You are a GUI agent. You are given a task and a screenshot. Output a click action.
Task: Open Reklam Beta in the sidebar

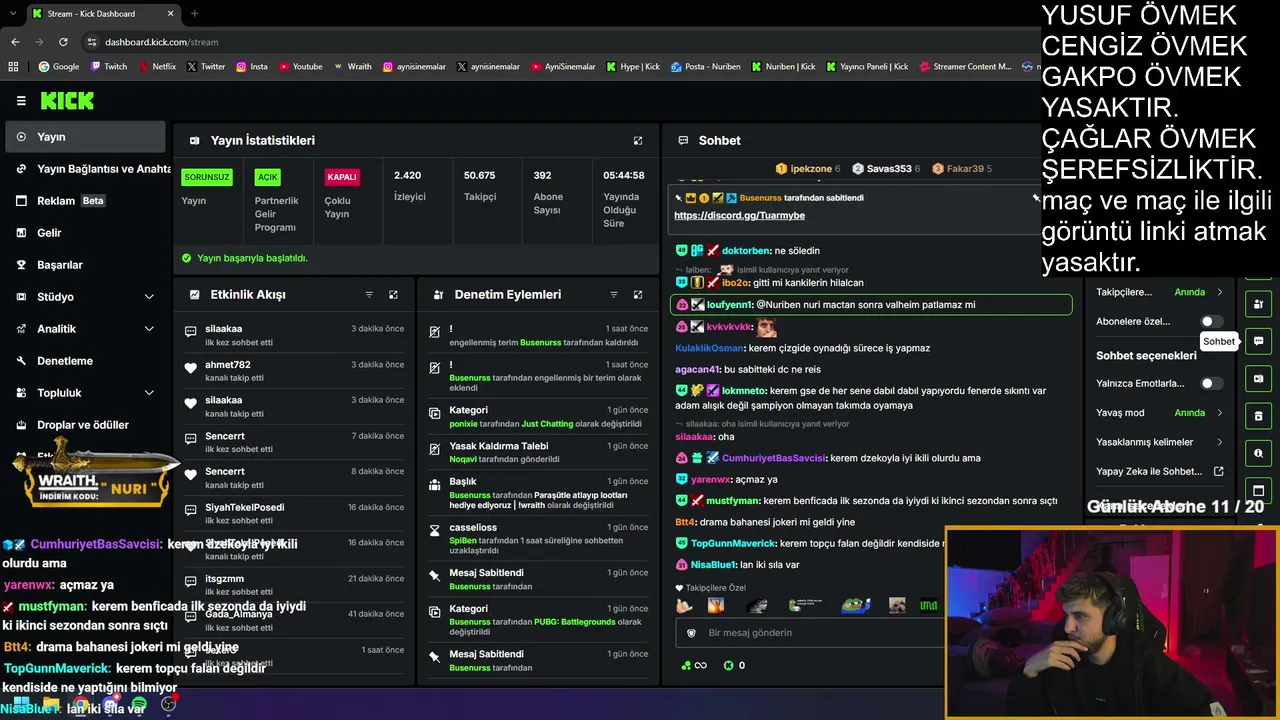coord(86,201)
